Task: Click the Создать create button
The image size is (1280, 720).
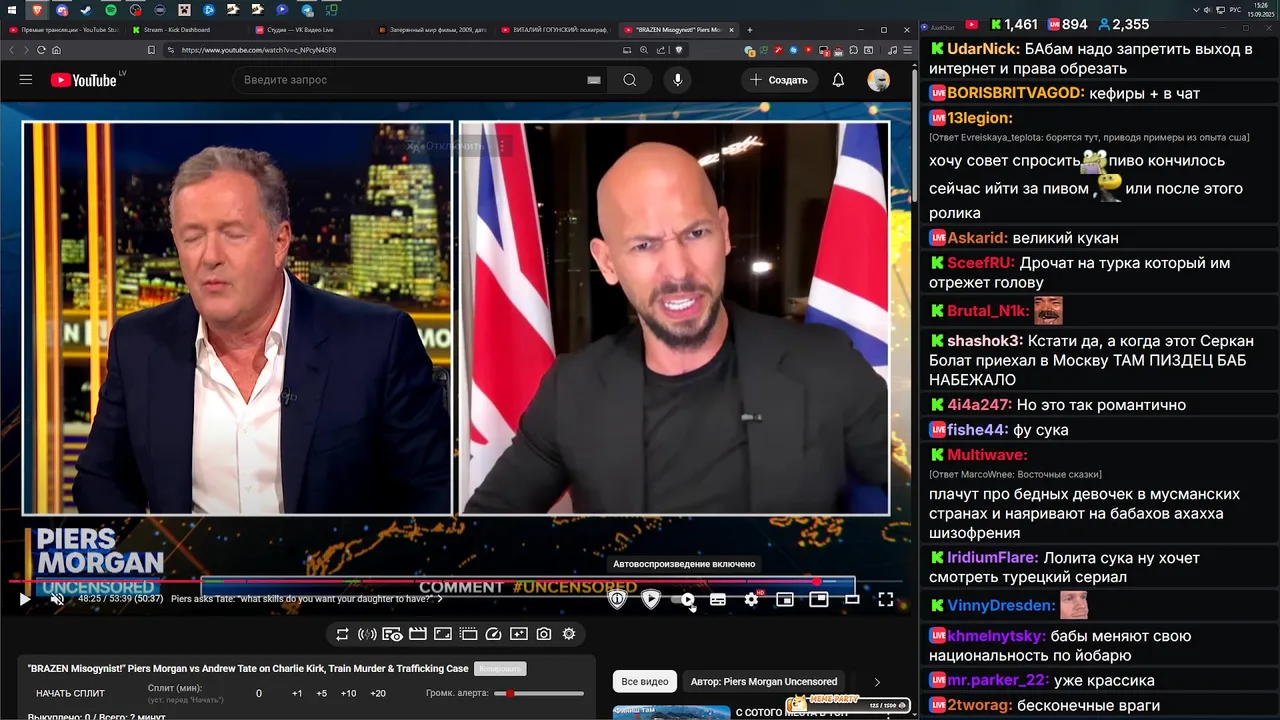Action: (779, 80)
